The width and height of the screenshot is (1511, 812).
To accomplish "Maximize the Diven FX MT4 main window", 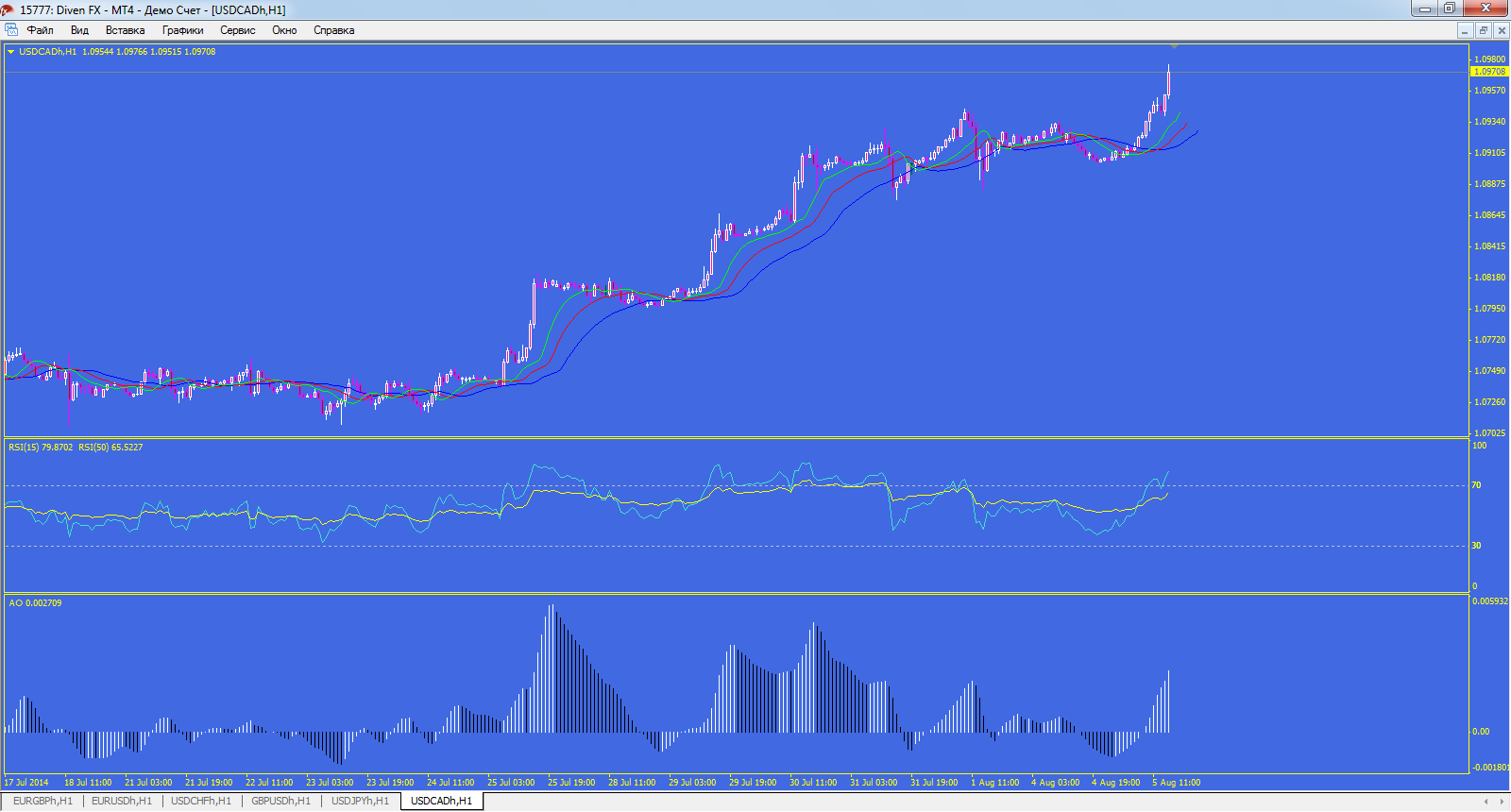I will coord(1449,8).
